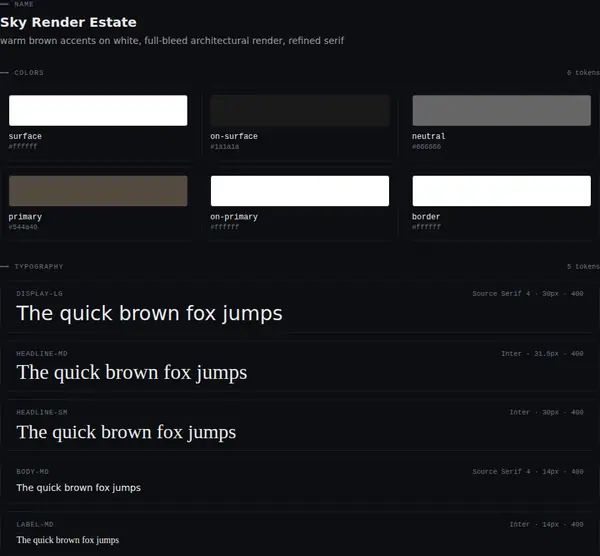
Task: Click the #544a40 hex code
Action: pyautogui.click(x=23, y=227)
